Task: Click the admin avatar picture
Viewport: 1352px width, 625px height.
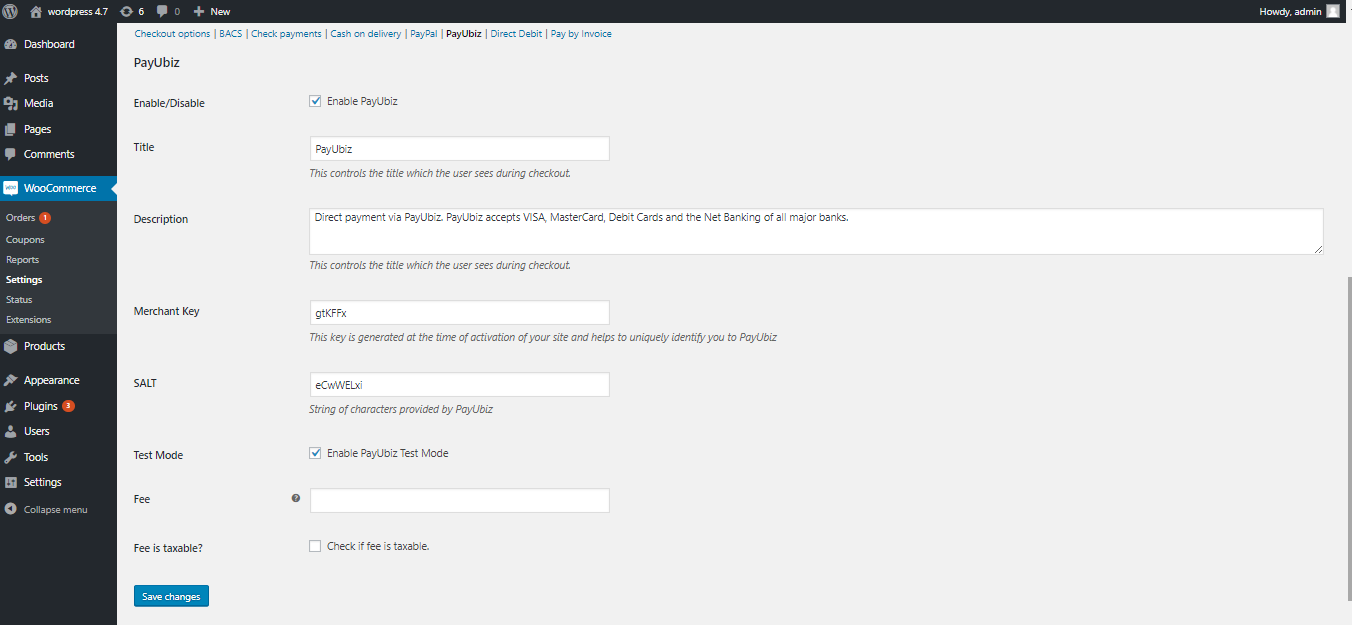Action: click(x=1333, y=11)
